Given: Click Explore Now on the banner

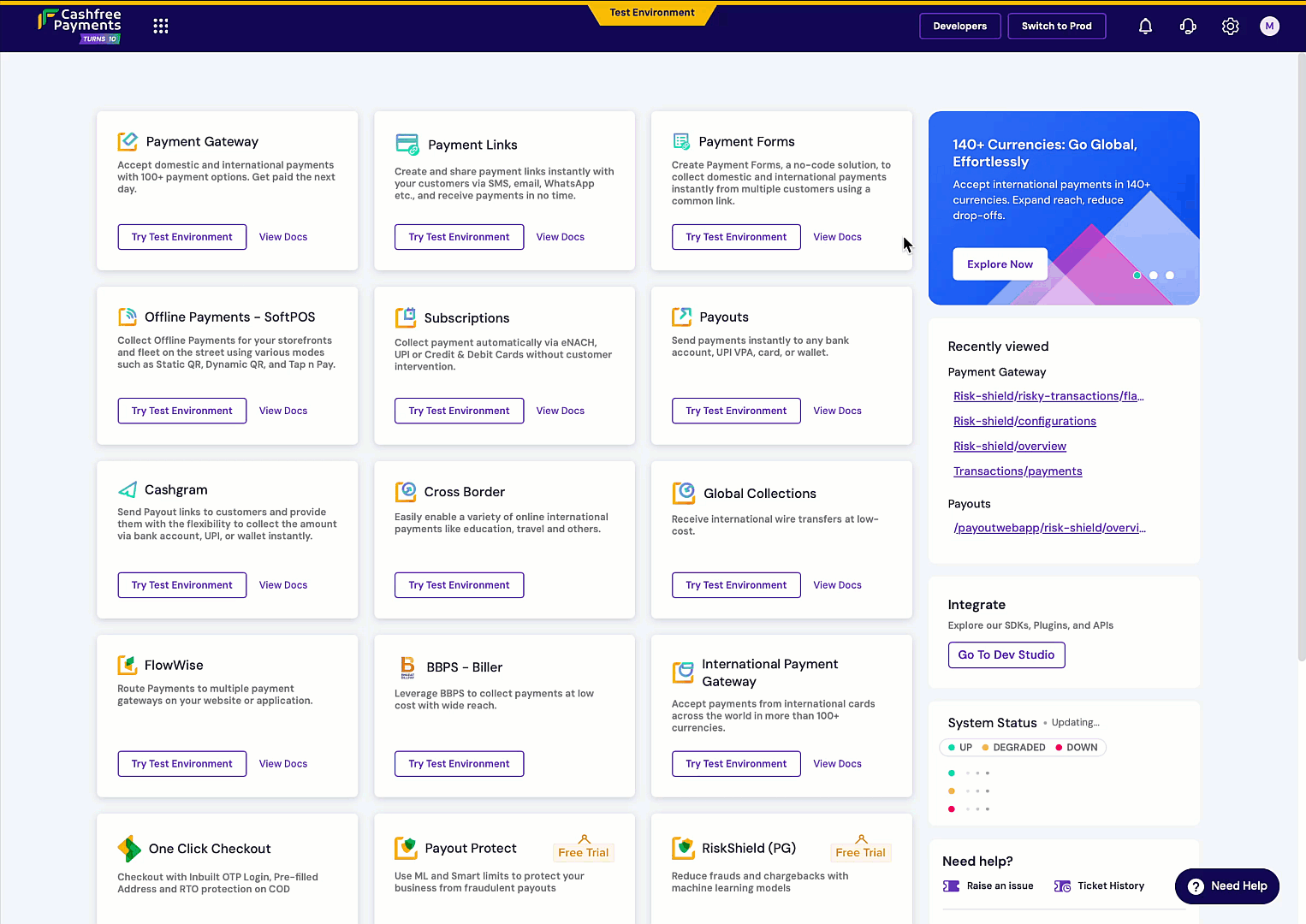Looking at the screenshot, I should point(1000,264).
